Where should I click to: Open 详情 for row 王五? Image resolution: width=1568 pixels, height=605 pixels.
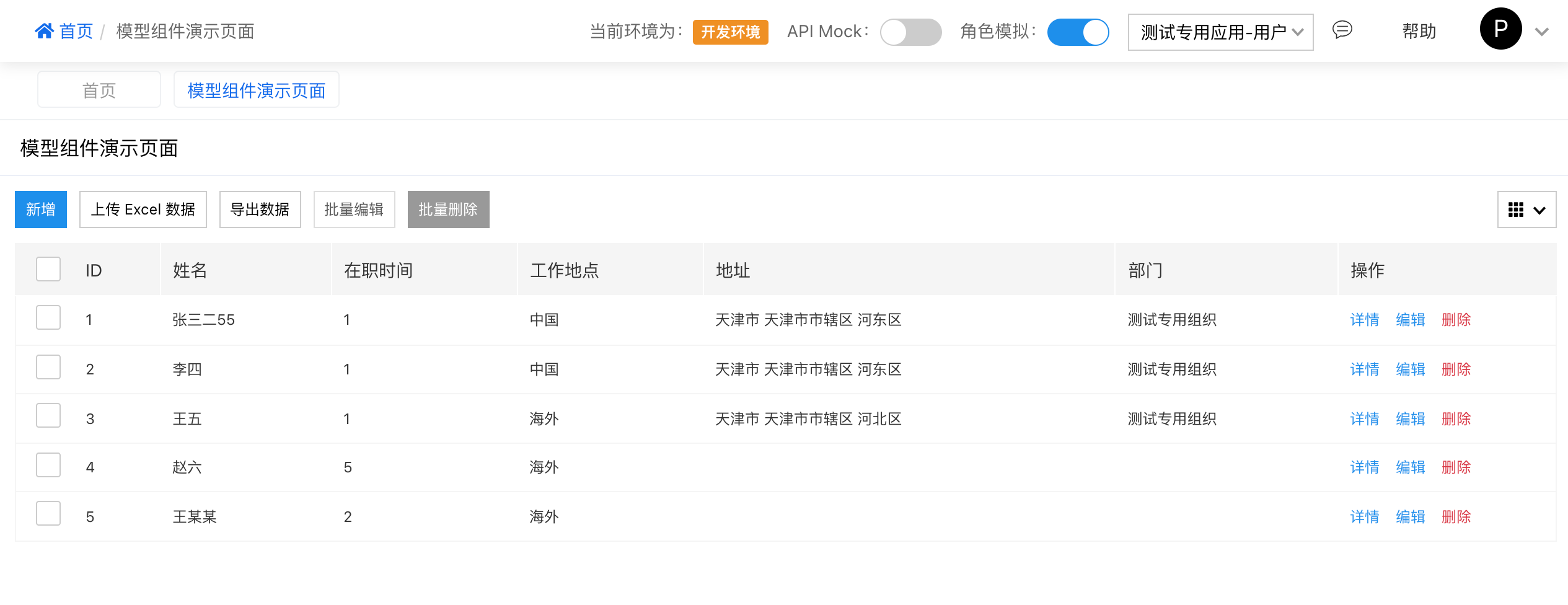pyautogui.click(x=1365, y=419)
